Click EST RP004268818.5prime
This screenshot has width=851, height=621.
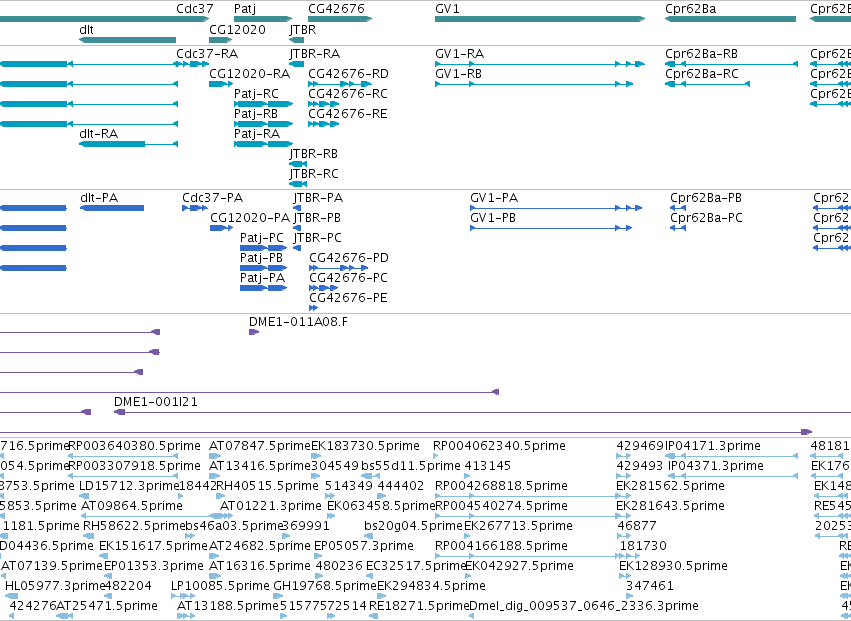pos(501,486)
